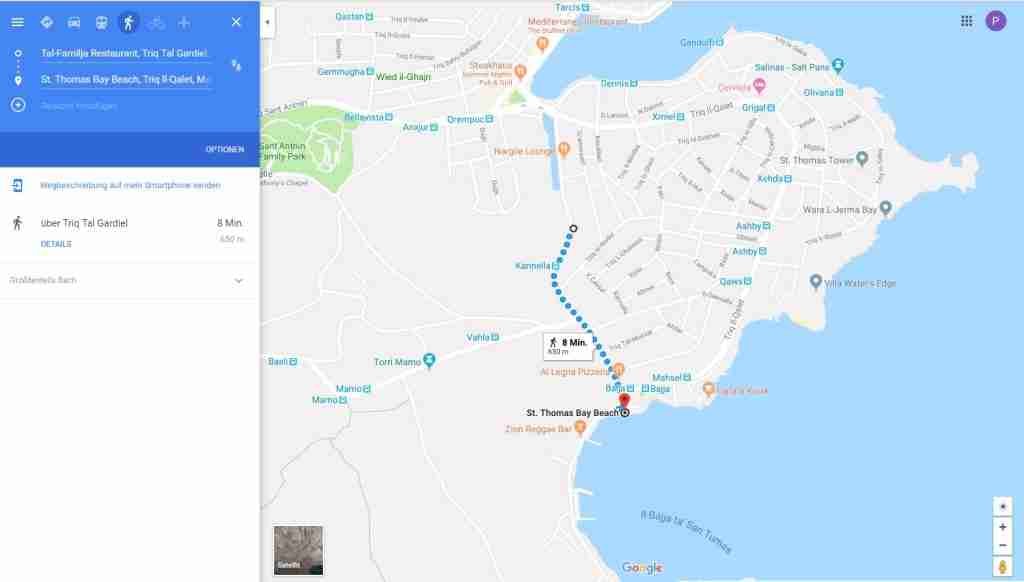
Task: Edit the starting point field
Action: (x=125, y=53)
